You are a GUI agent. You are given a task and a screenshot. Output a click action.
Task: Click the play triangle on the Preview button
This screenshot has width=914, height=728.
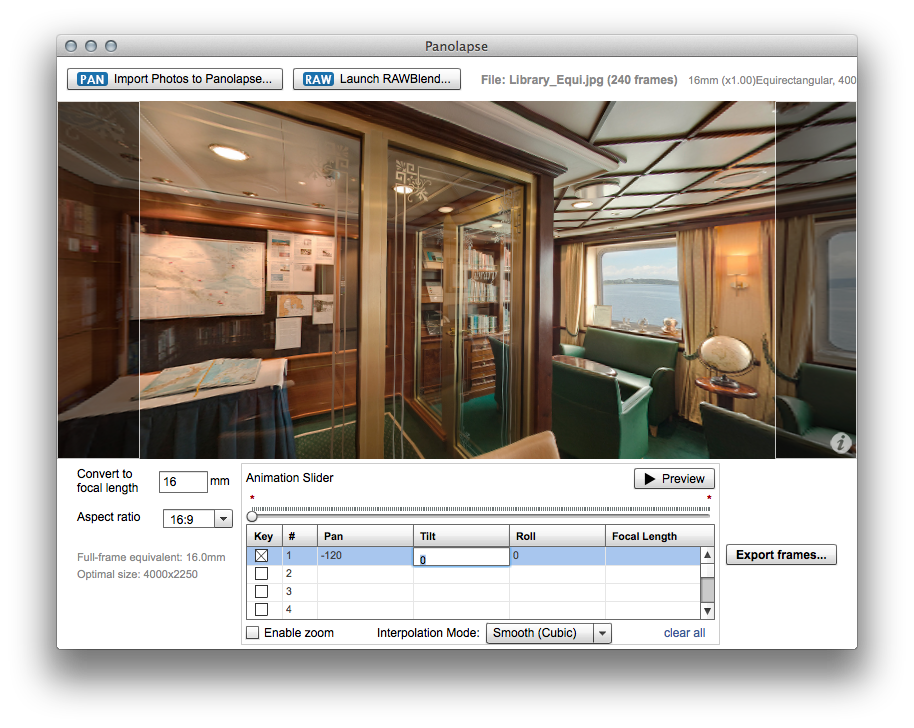650,479
